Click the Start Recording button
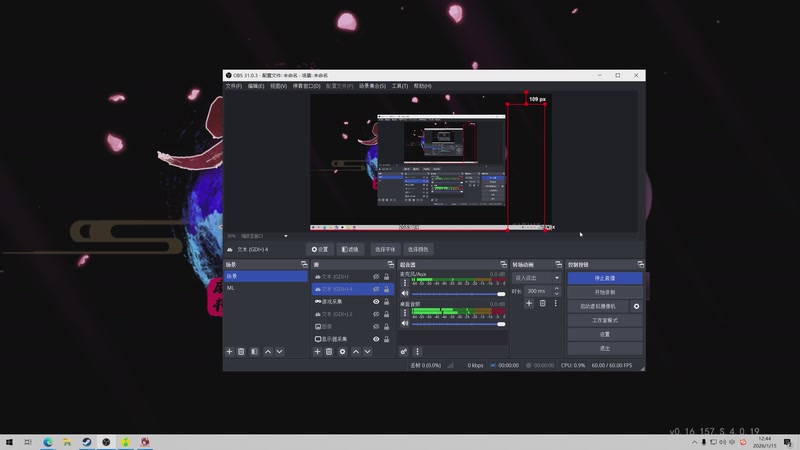Image resolution: width=800 pixels, height=450 pixels. pyautogui.click(x=605, y=292)
